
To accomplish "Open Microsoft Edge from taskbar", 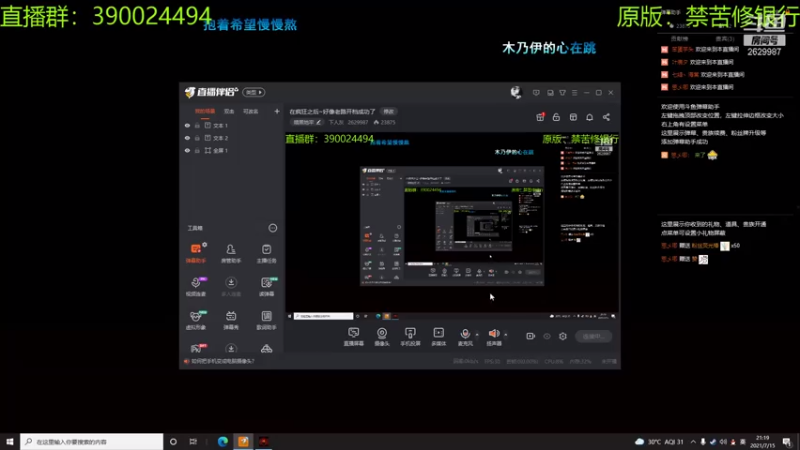I will click(x=222, y=442).
